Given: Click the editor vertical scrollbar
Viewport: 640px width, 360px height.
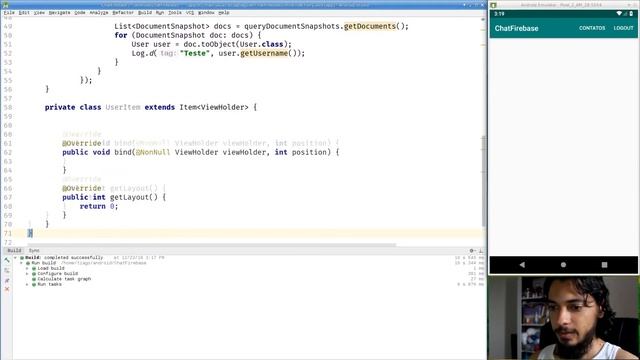Looking at the screenshot, I should click(484, 182).
